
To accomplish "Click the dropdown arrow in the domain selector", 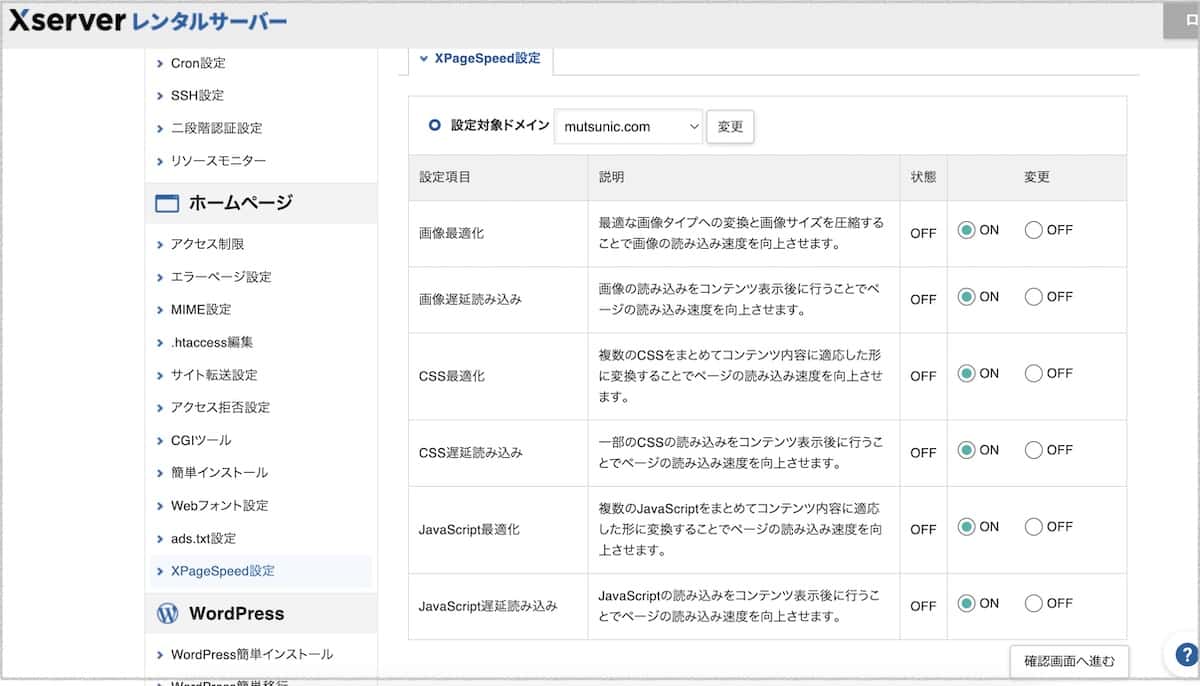I will [694, 126].
